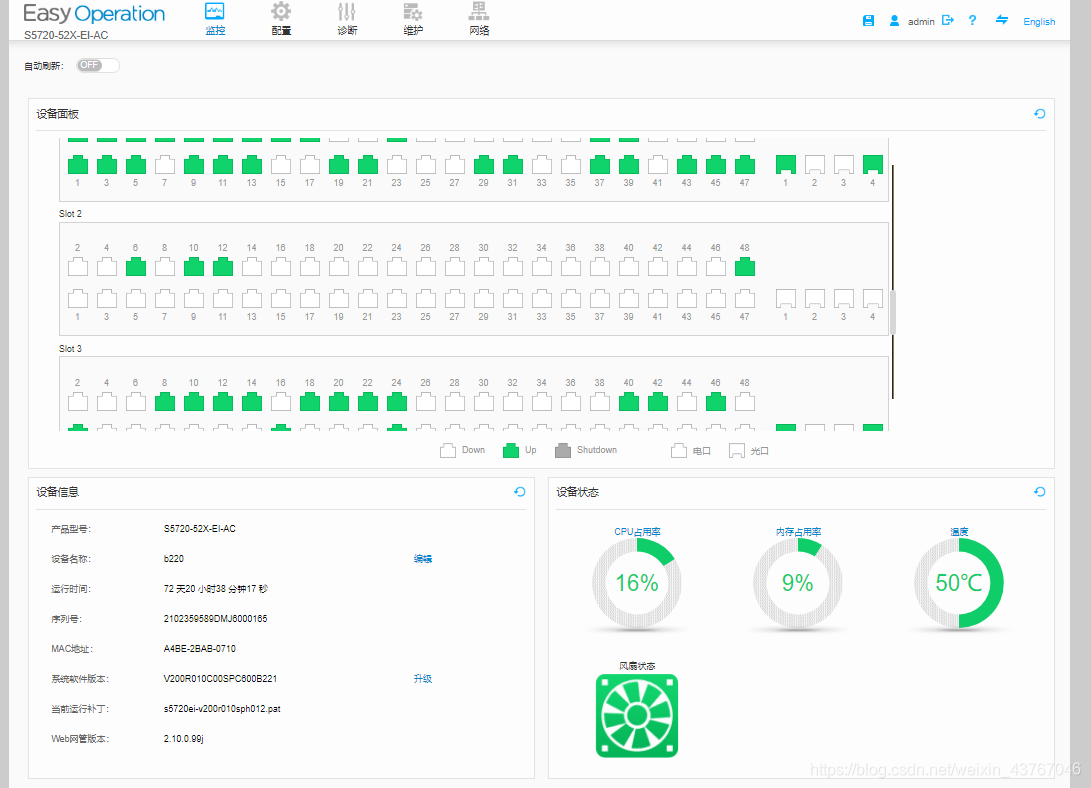Switch language to English
Image resolution: width=1091 pixels, height=788 pixels.
(1039, 22)
